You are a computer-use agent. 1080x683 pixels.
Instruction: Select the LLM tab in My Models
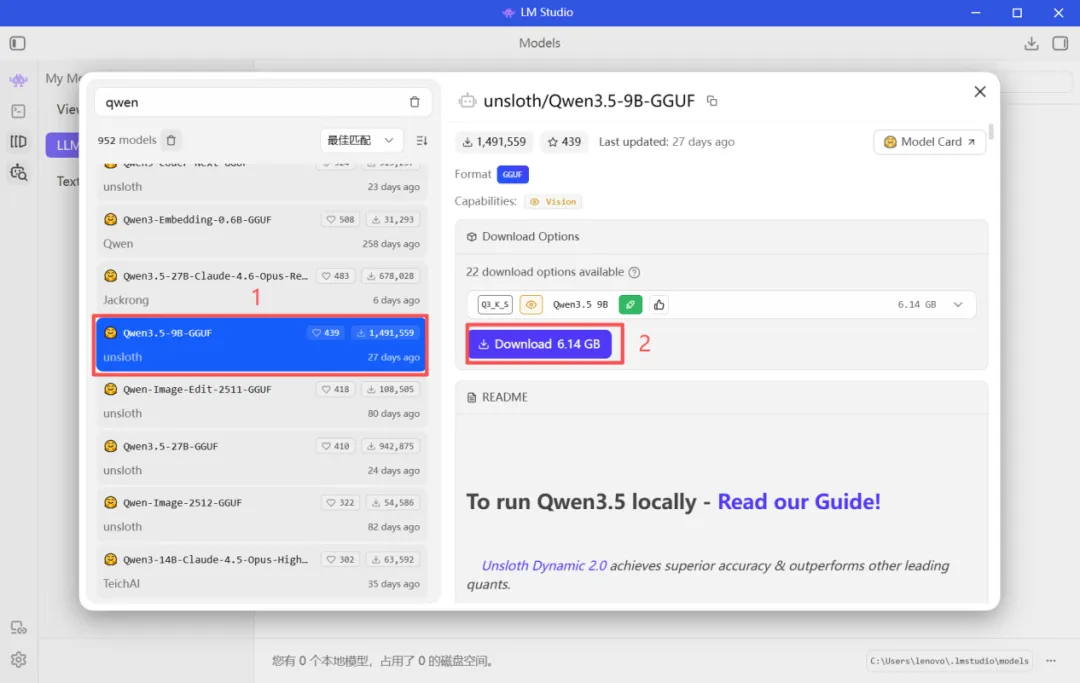coord(64,145)
